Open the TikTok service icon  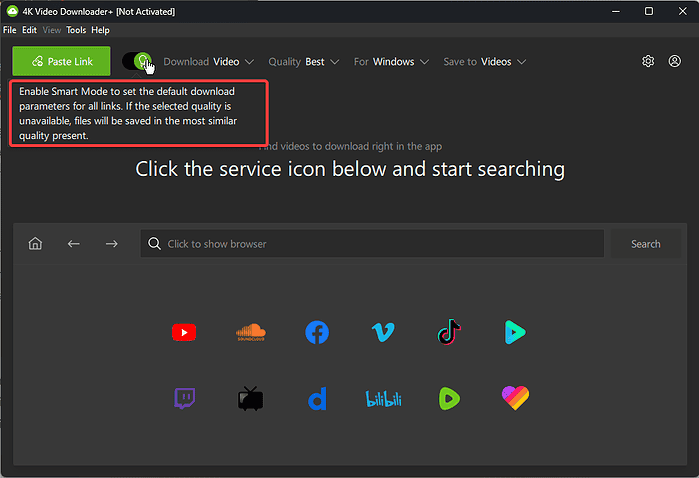pyautogui.click(x=449, y=333)
